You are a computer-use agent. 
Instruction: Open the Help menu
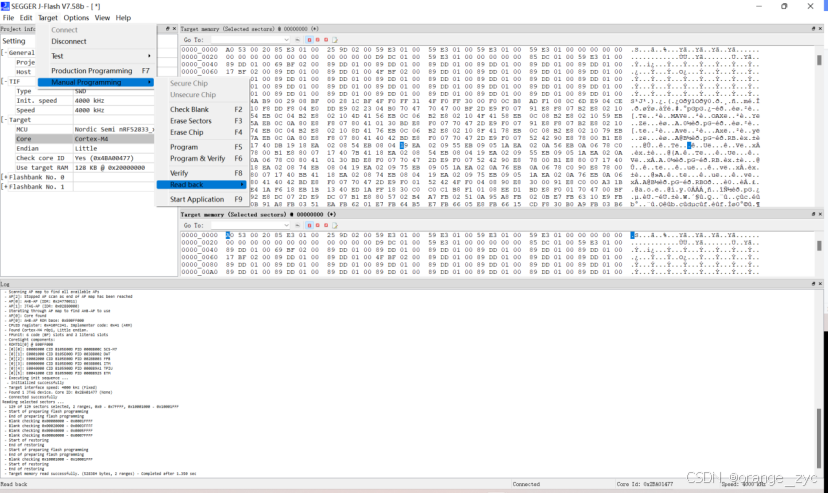click(123, 17)
